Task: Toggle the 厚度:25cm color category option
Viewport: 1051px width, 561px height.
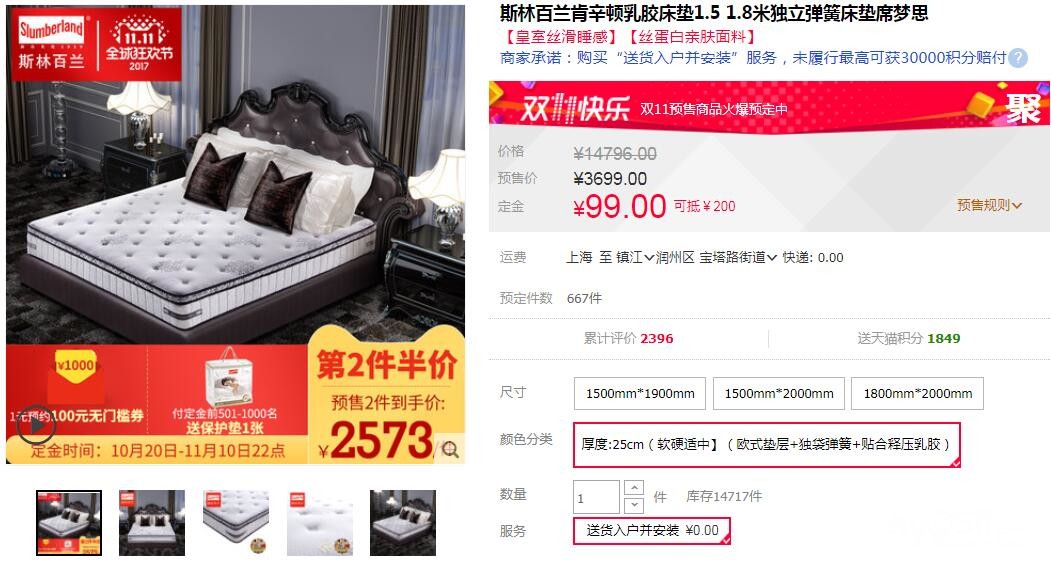Action: 767,444
